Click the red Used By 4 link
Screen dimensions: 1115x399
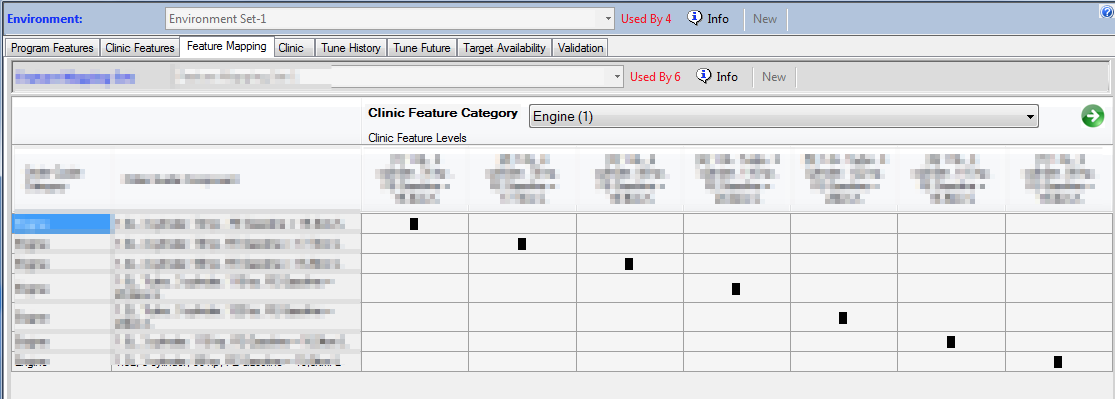[646, 18]
